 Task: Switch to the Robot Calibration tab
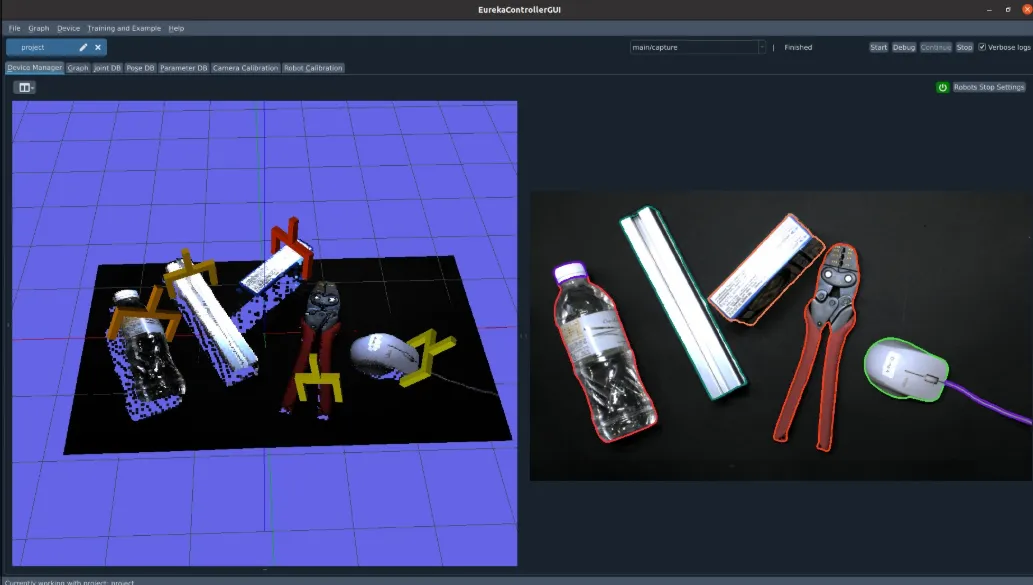[314, 67]
